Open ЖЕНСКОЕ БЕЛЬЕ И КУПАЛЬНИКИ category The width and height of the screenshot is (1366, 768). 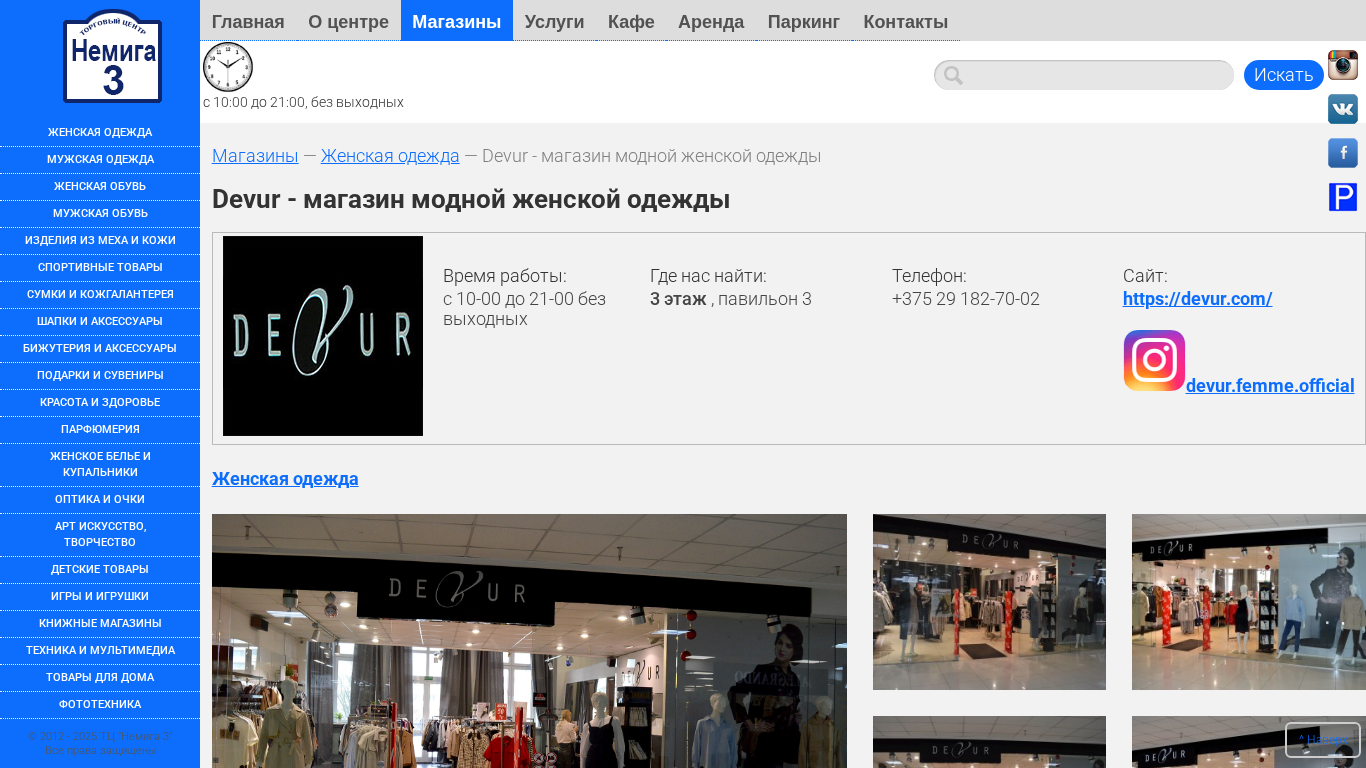click(100, 465)
